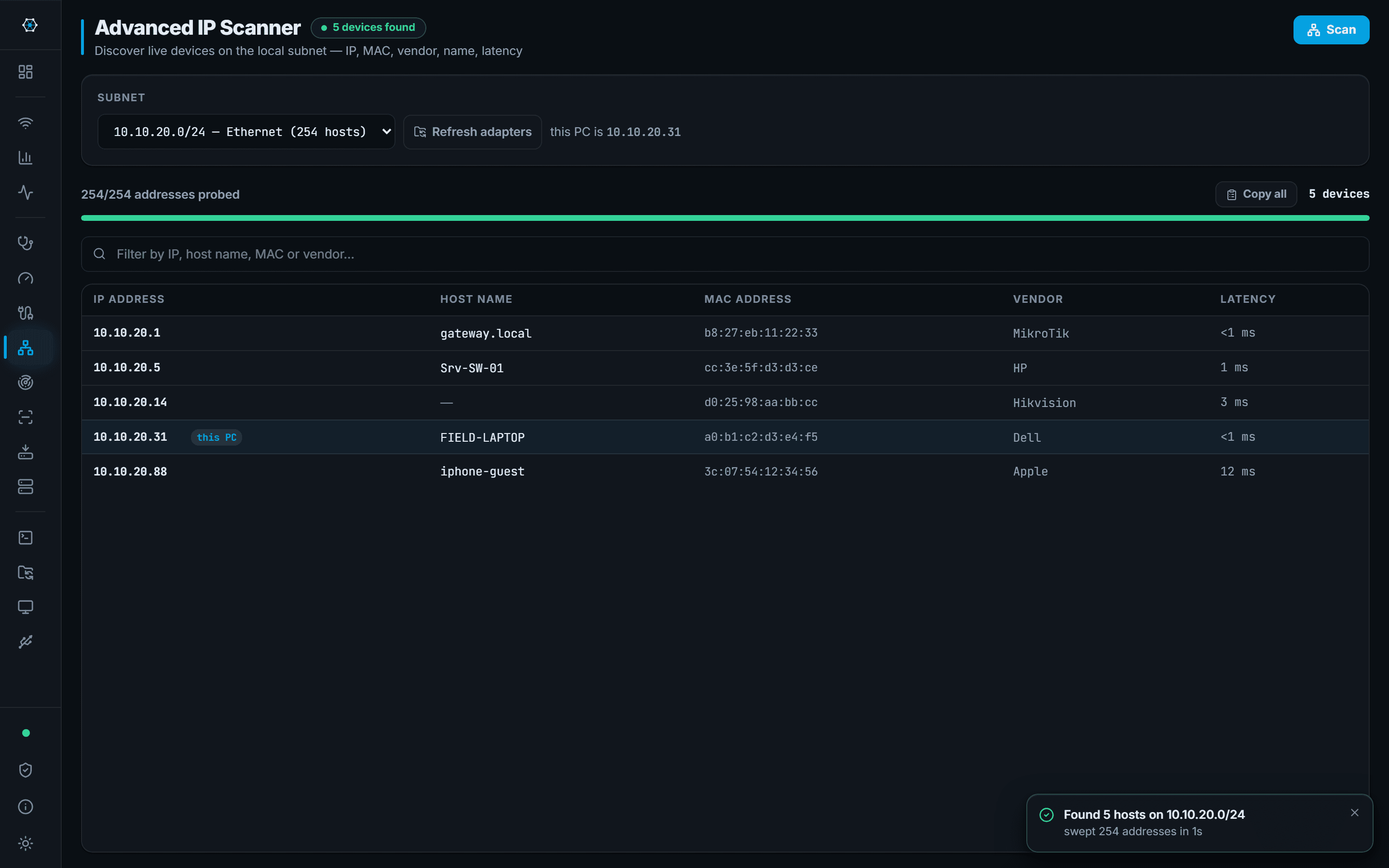Select IP 10.10.20.1 row cell
The height and width of the screenshot is (868, 1389).
pyautogui.click(x=127, y=333)
